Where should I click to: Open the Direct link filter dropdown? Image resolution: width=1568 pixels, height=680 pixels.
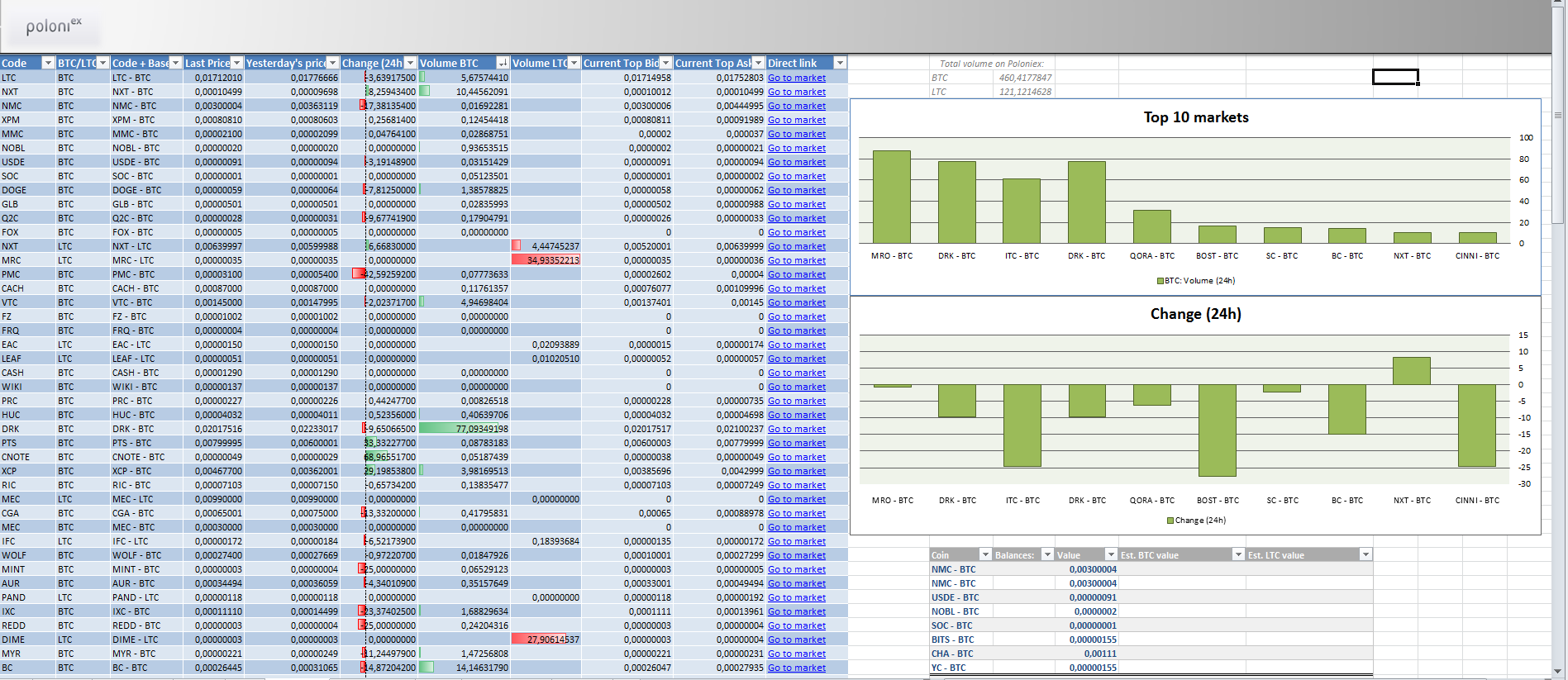click(x=840, y=63)
